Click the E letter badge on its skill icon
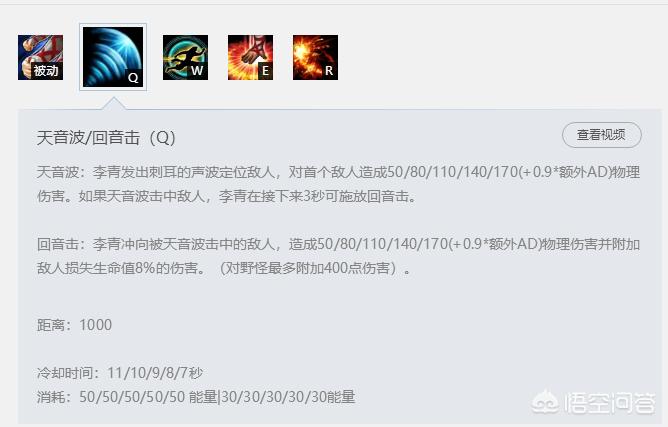 pos(265,70)
